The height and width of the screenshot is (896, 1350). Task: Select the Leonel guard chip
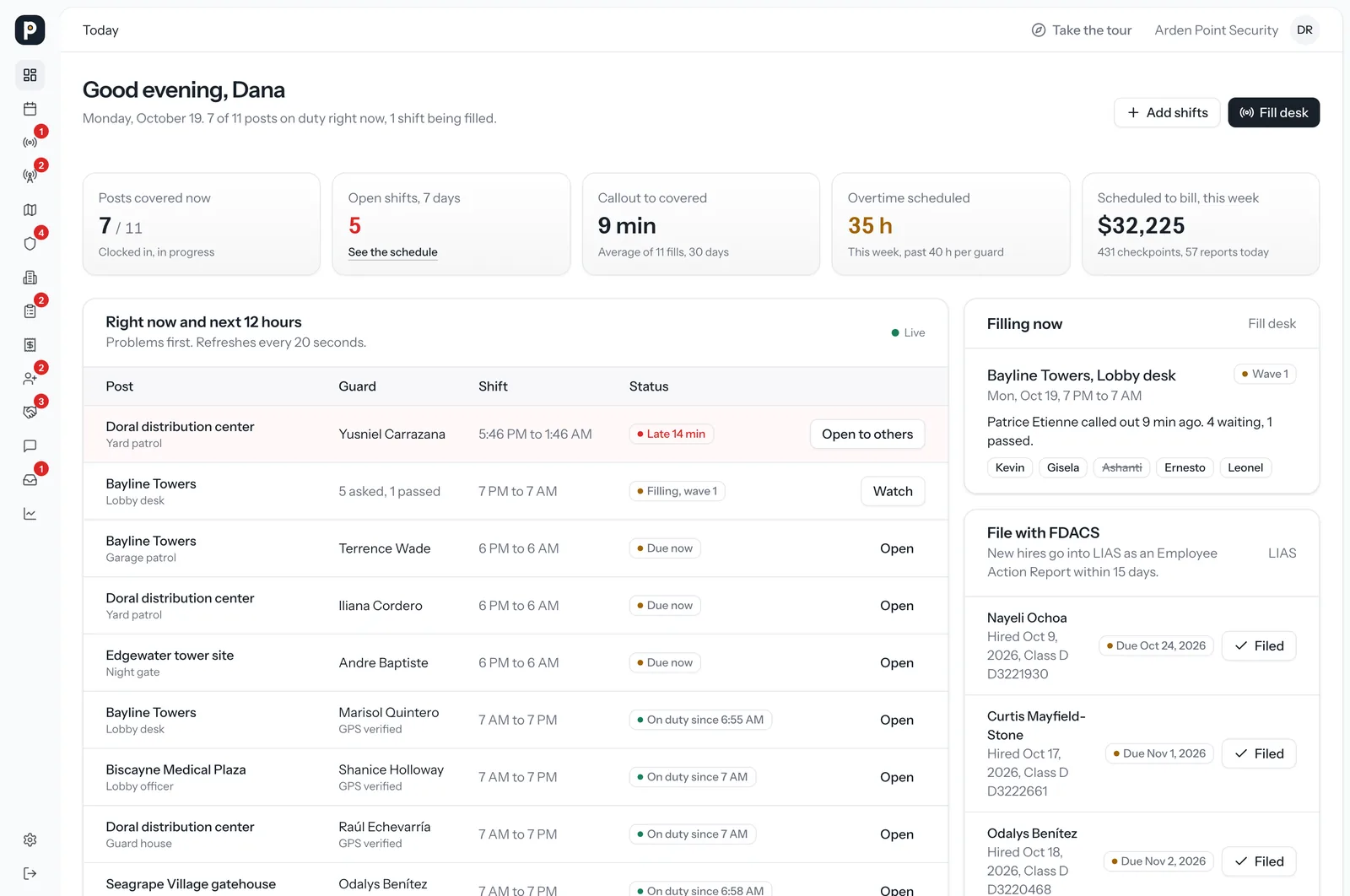1245,468
